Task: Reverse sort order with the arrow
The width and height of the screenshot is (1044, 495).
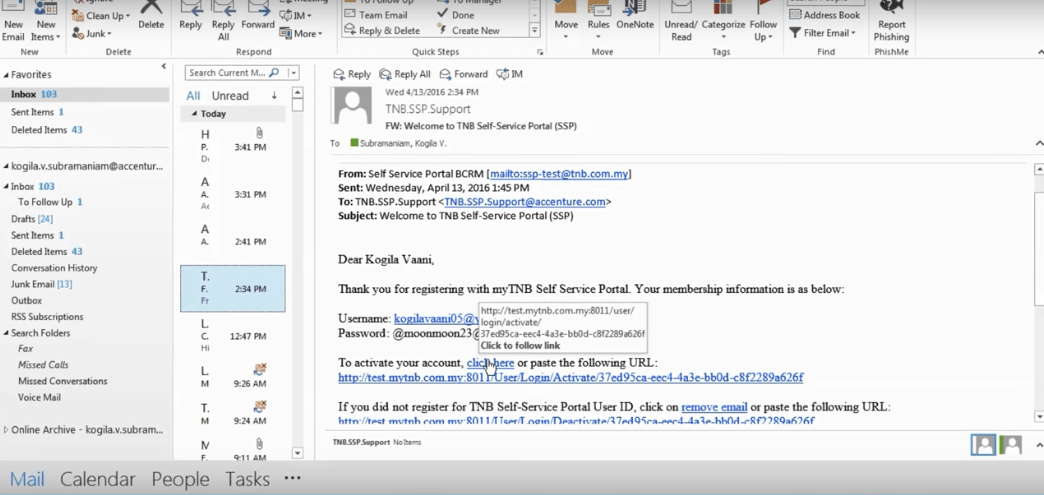Action: tap(274, 96)
